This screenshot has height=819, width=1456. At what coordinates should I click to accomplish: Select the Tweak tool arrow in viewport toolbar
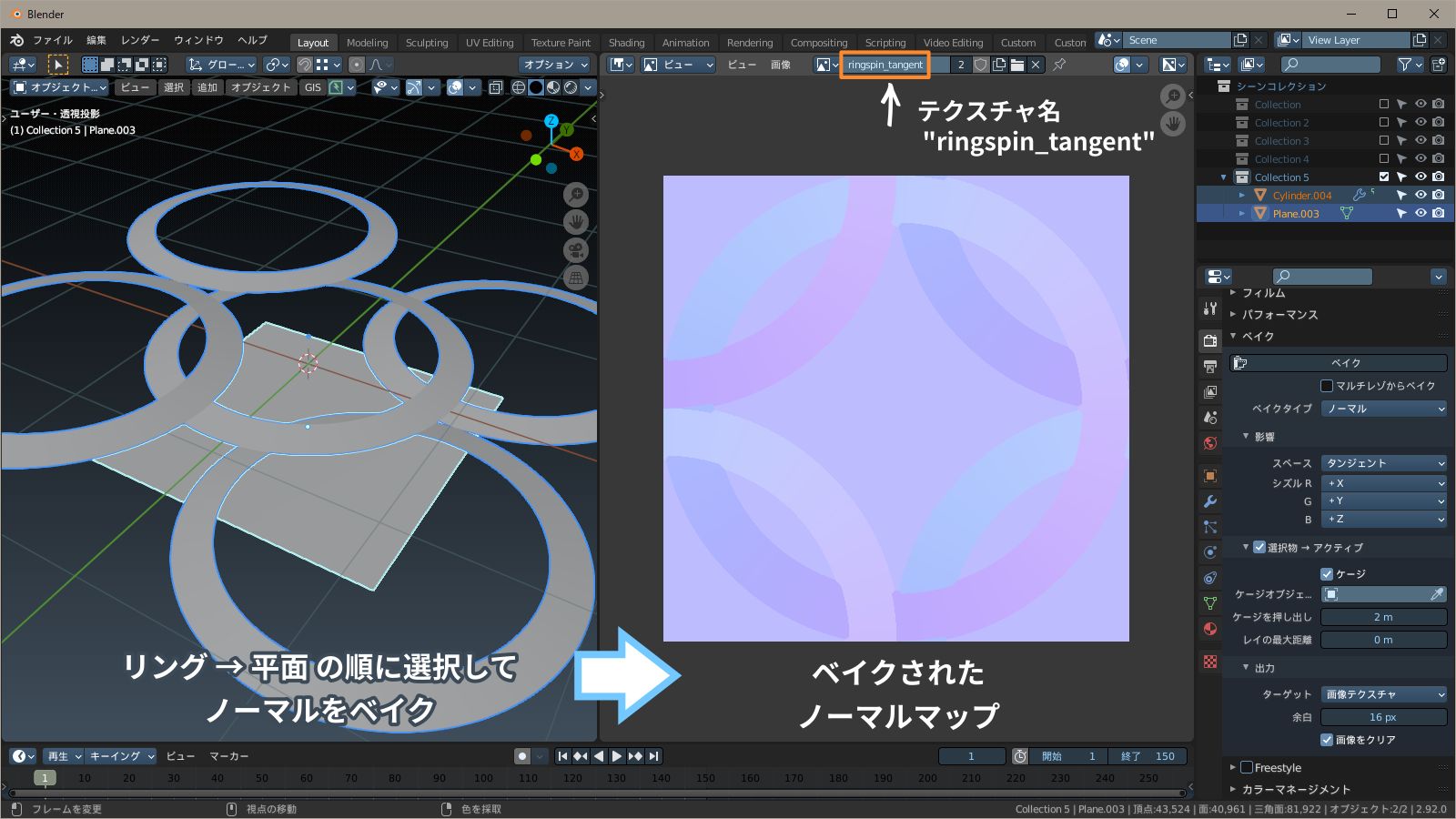pyautogui.click(x=58, y=65)
